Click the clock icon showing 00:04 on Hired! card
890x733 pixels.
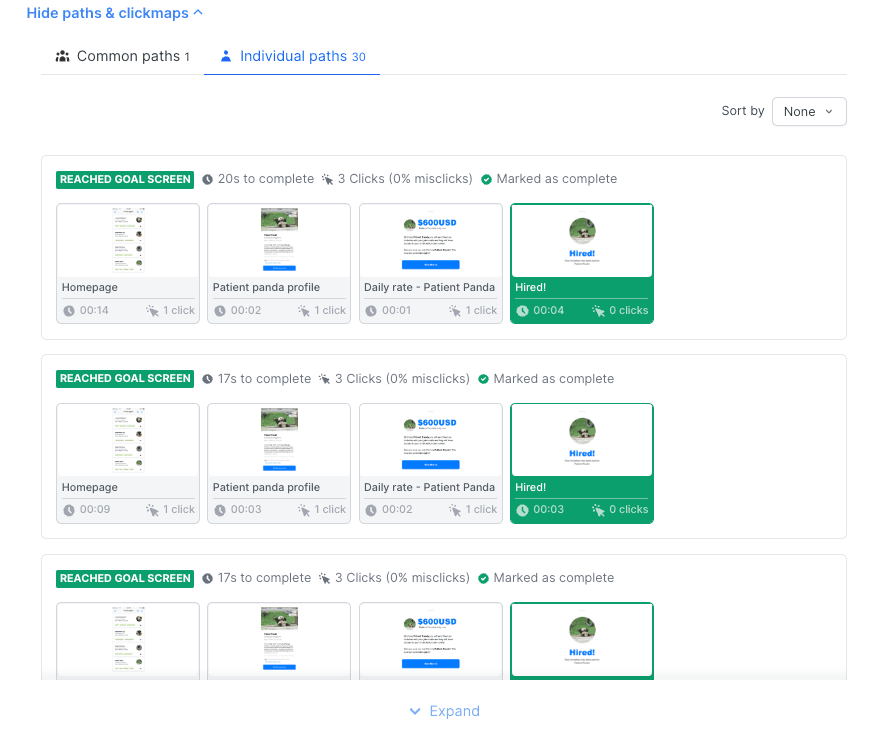[521, 311]
